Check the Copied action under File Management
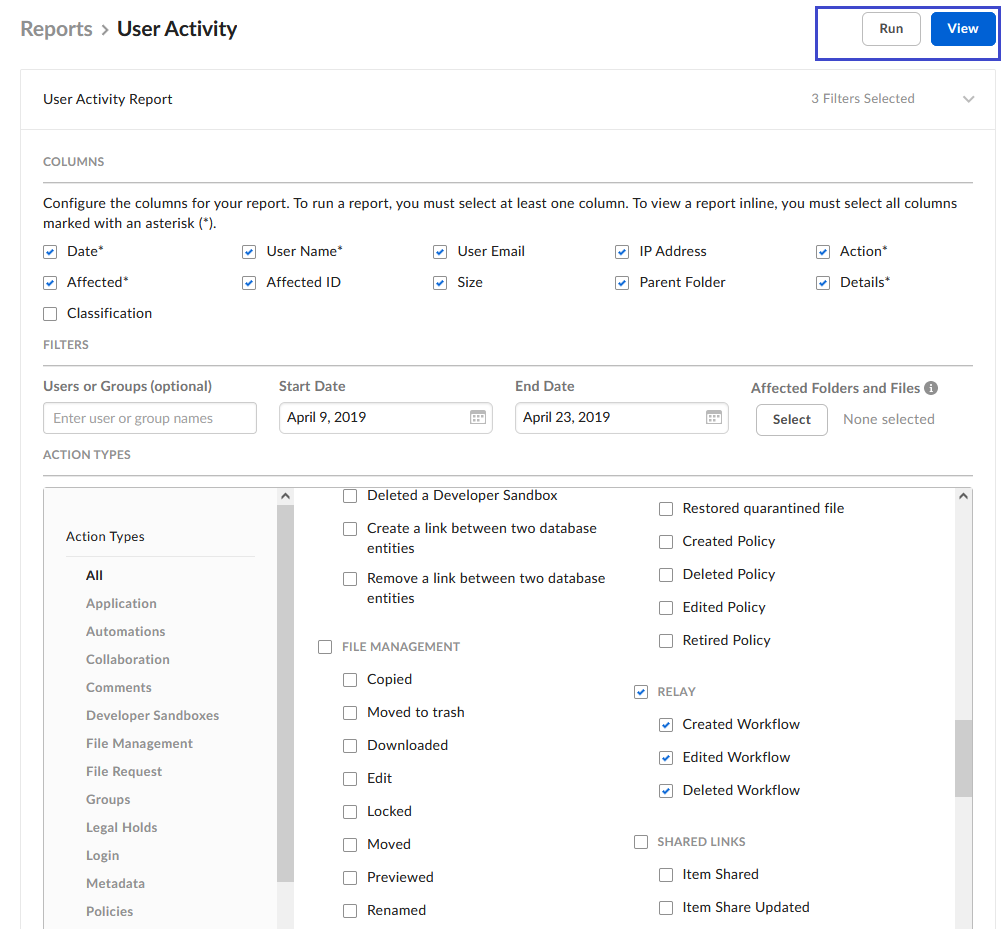Screen dimensions: 1003x929 point(350,679)
